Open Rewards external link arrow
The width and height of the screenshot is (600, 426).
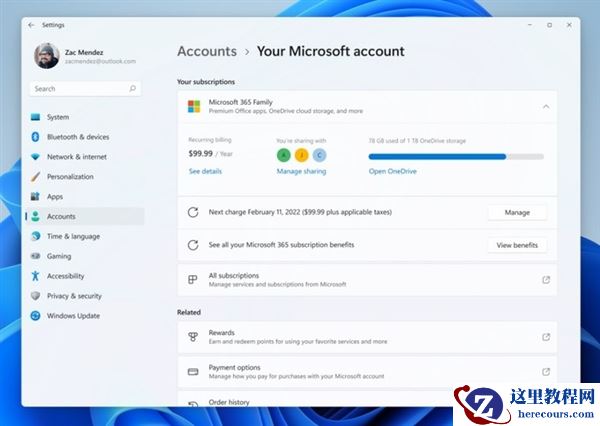point(546,337)
